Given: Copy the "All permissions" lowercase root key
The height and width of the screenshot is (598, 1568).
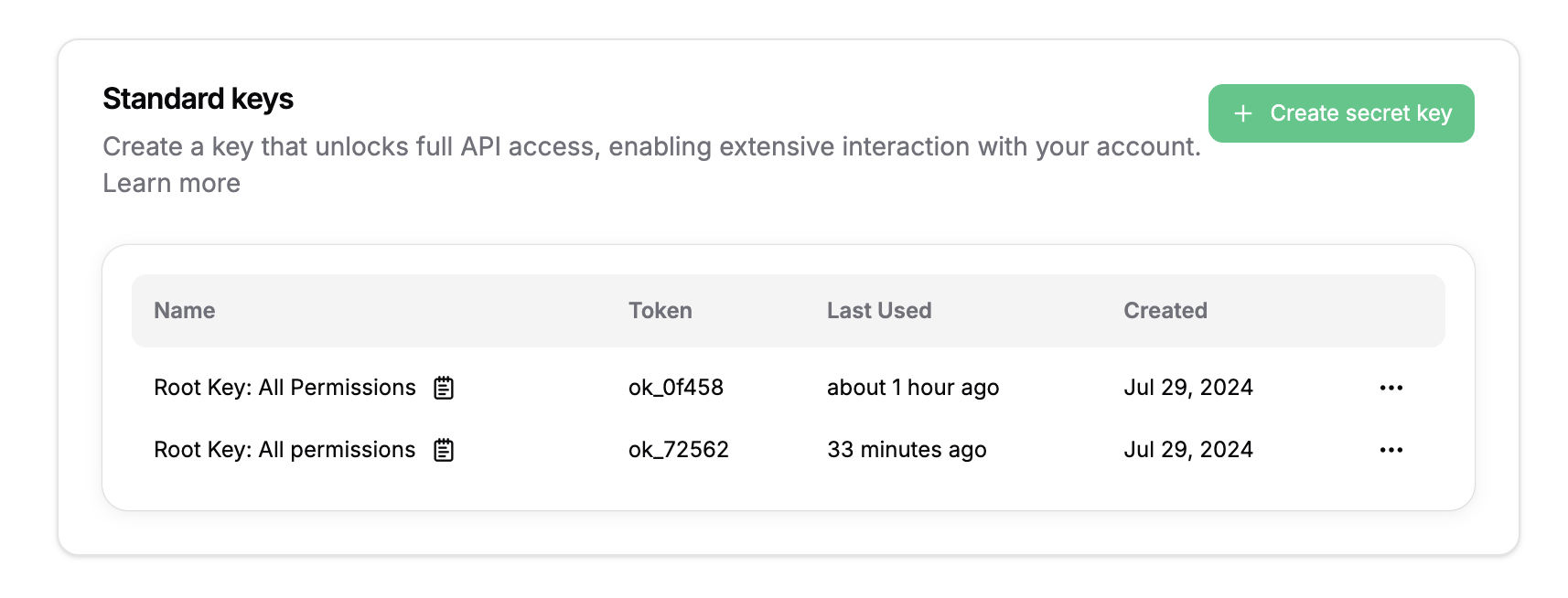Looking at the screenshot, I should 444,450.
